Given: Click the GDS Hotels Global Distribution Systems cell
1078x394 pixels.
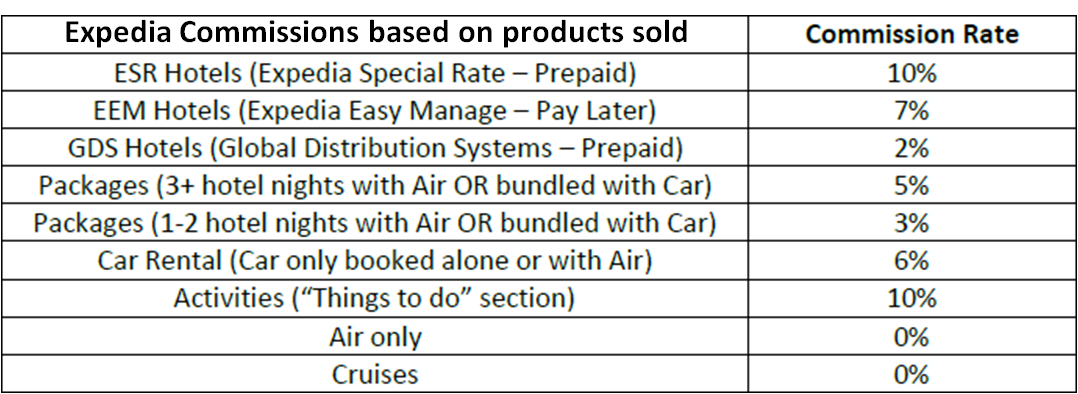Looking at the screenshot, I should (375, 148).
